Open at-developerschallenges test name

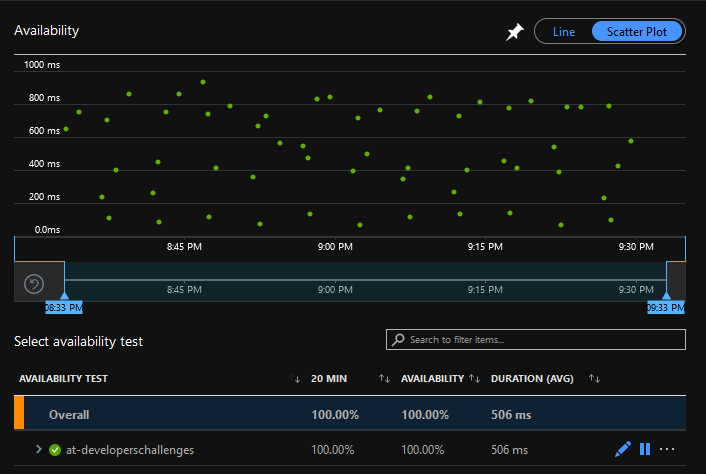click(130, 450)
